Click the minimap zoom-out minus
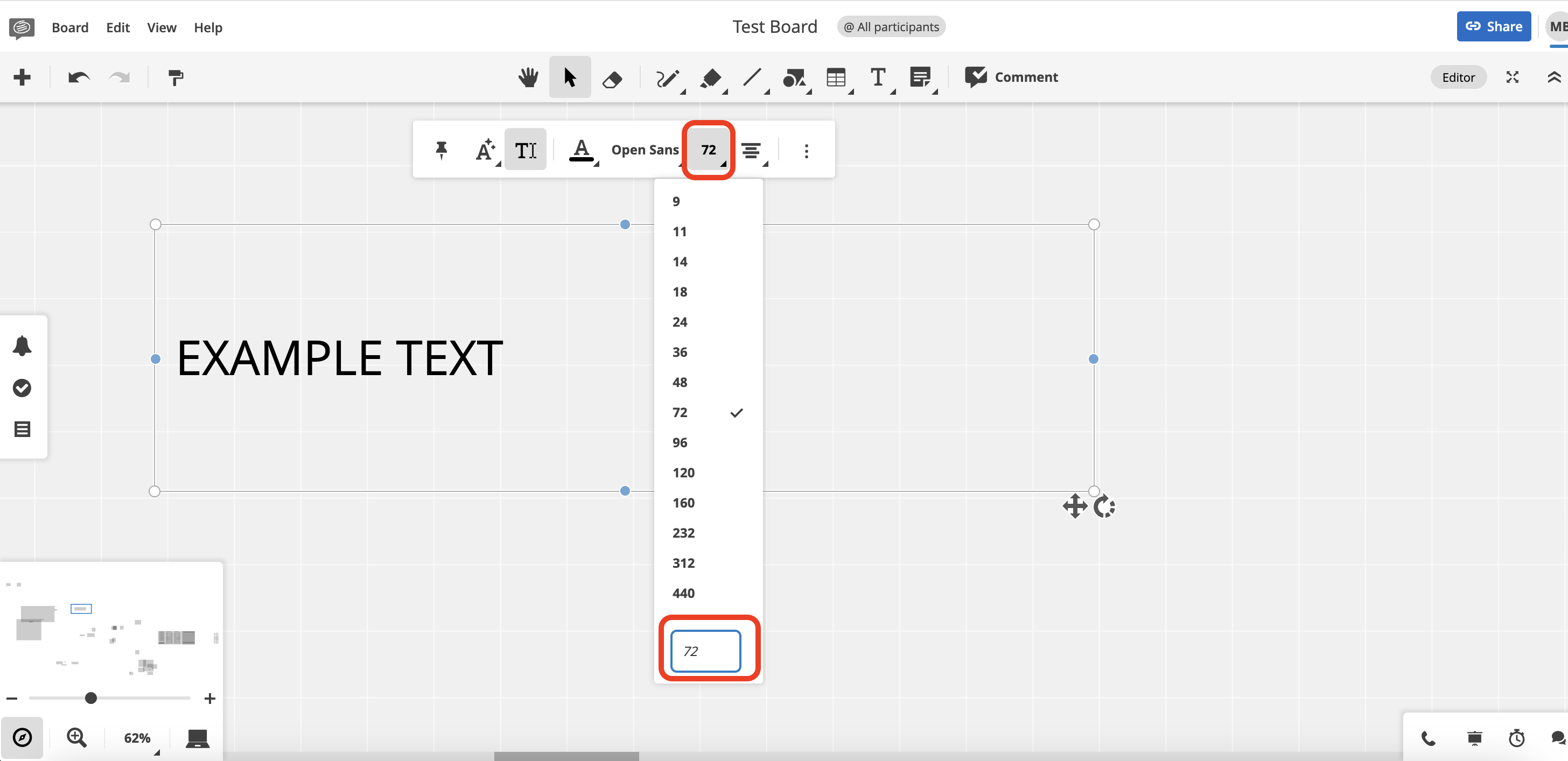The width and height of the screenshot is (1568, 761). pyautogui.click(x=12, y=699)
